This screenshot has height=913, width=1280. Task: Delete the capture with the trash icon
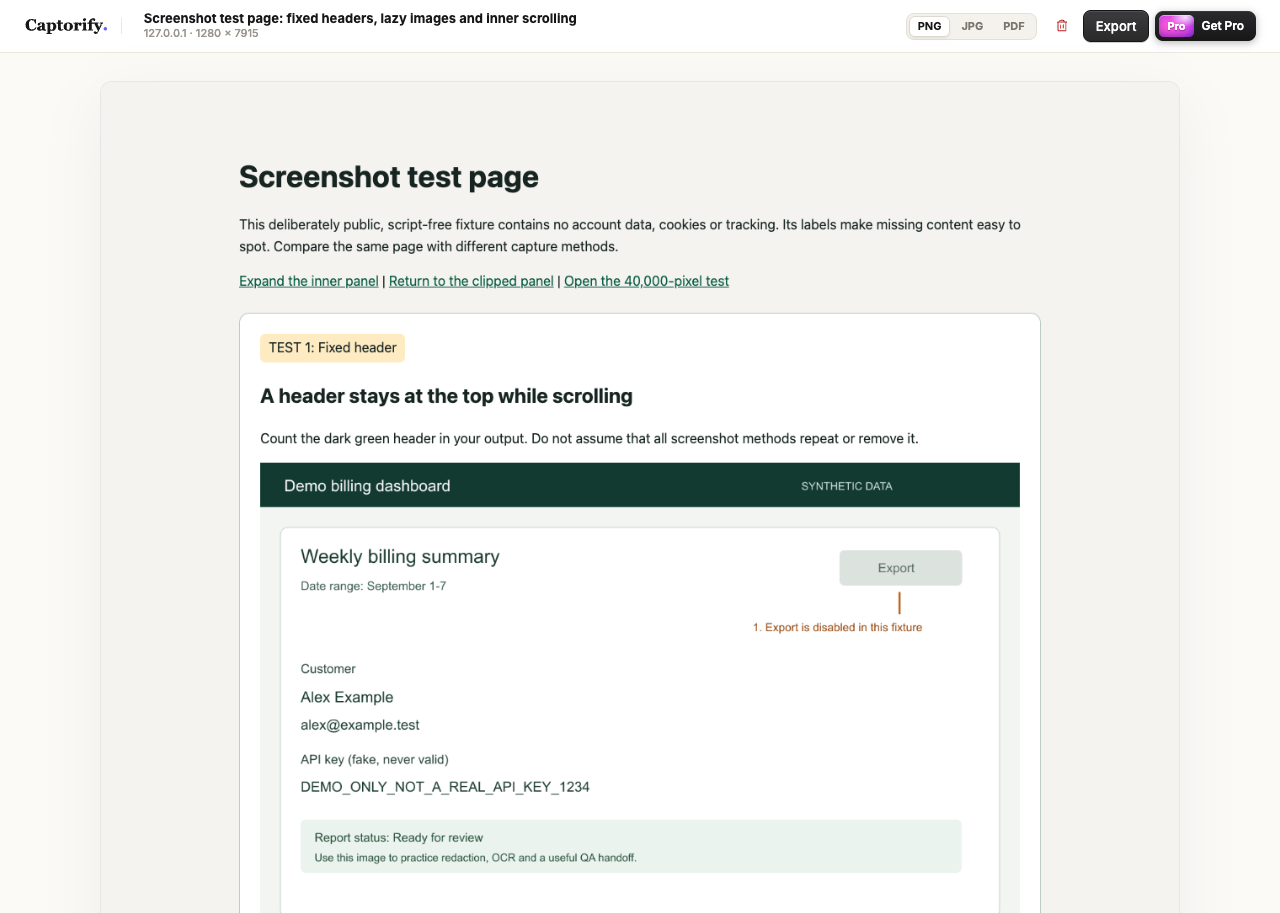click(1062, 26)
